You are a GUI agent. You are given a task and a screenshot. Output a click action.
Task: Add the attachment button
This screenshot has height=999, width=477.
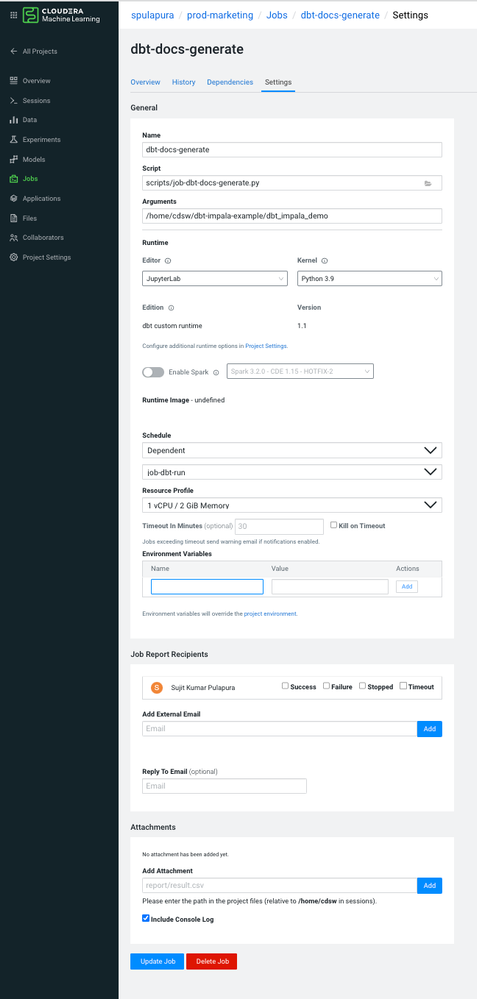tap(429, 886)
